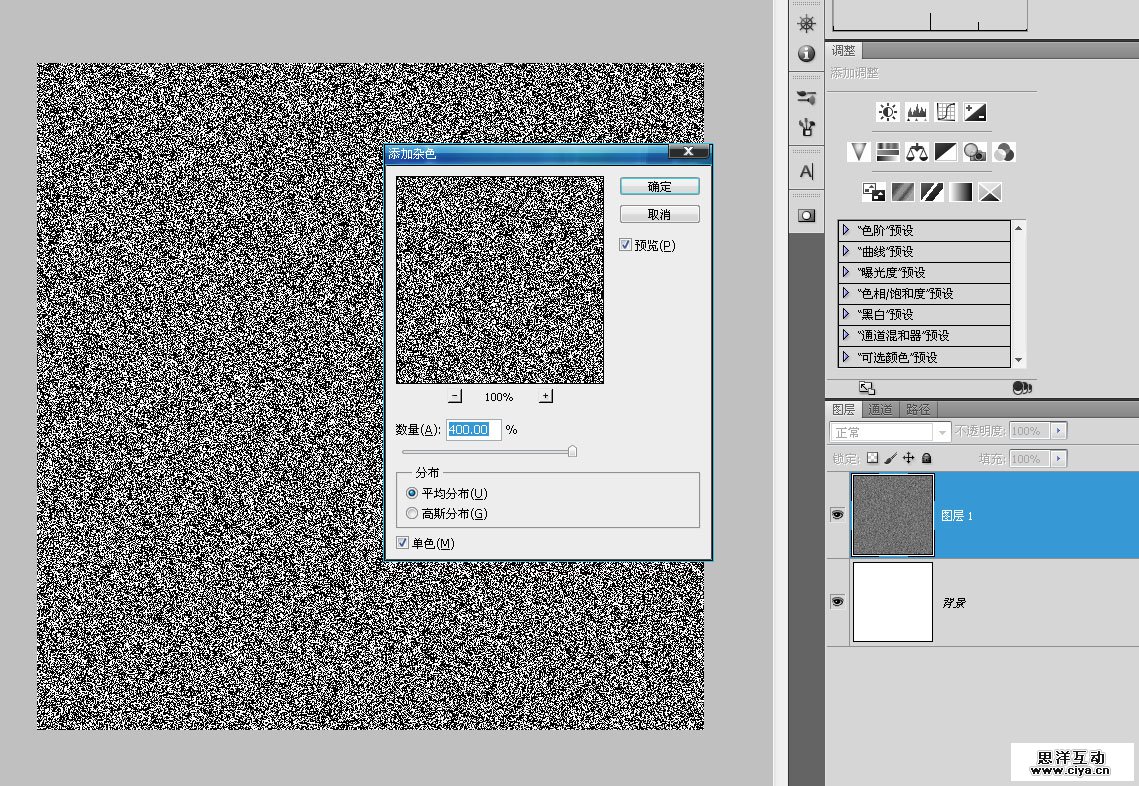Image resolution: width=1139 pixels, height=786 pixels.
Task: Open the Channel Mixer adjustment icon
Action: point(1005,152)
